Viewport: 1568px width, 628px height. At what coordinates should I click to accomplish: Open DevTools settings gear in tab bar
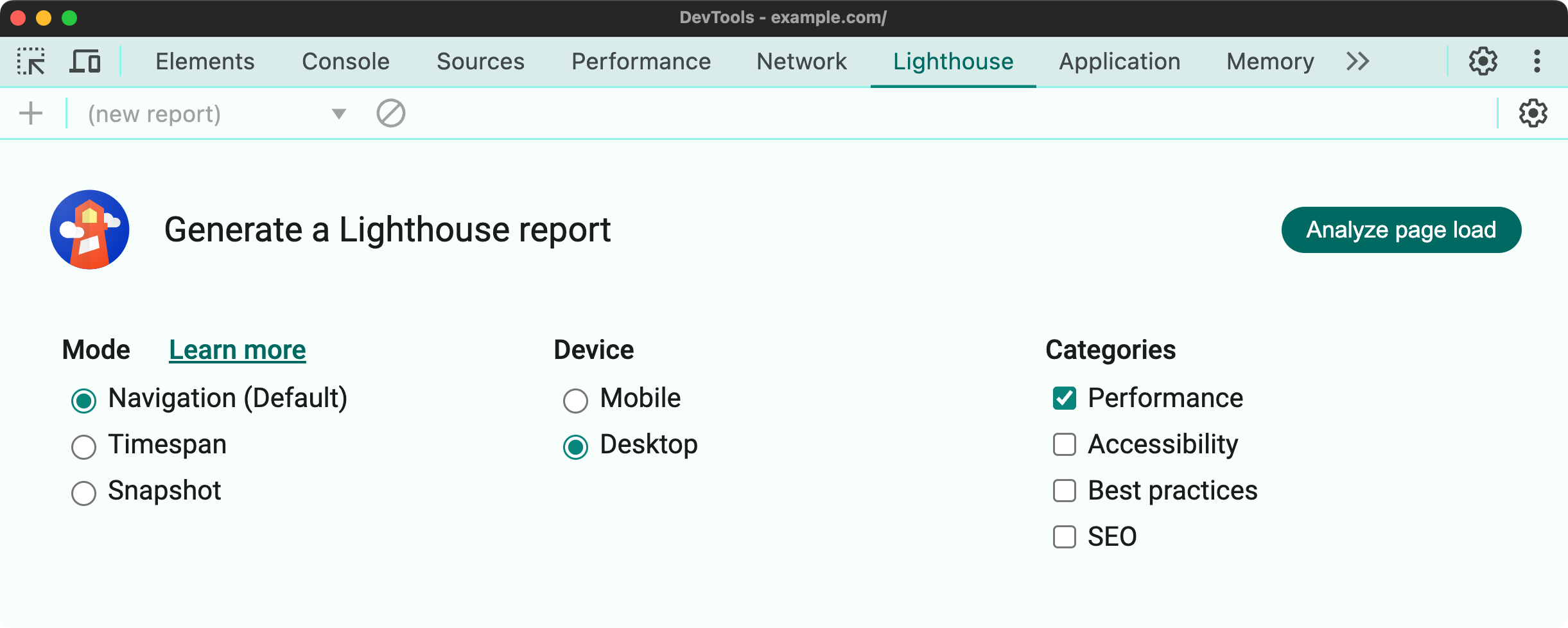point(1483,62)
